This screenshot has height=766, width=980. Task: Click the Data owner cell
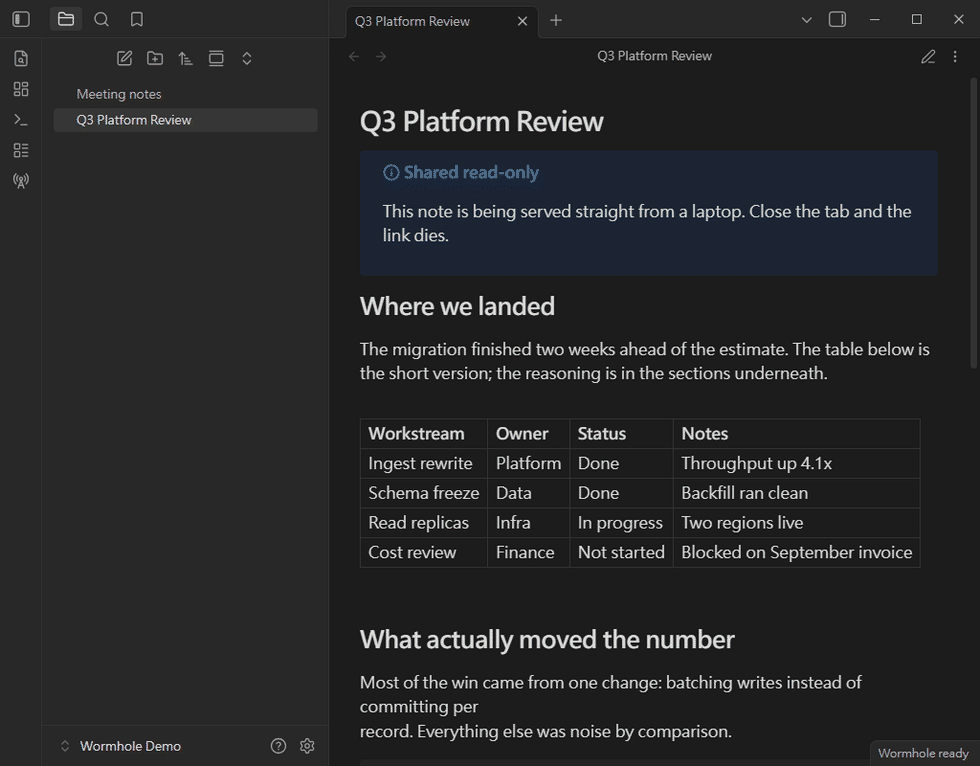click(528, 493)
